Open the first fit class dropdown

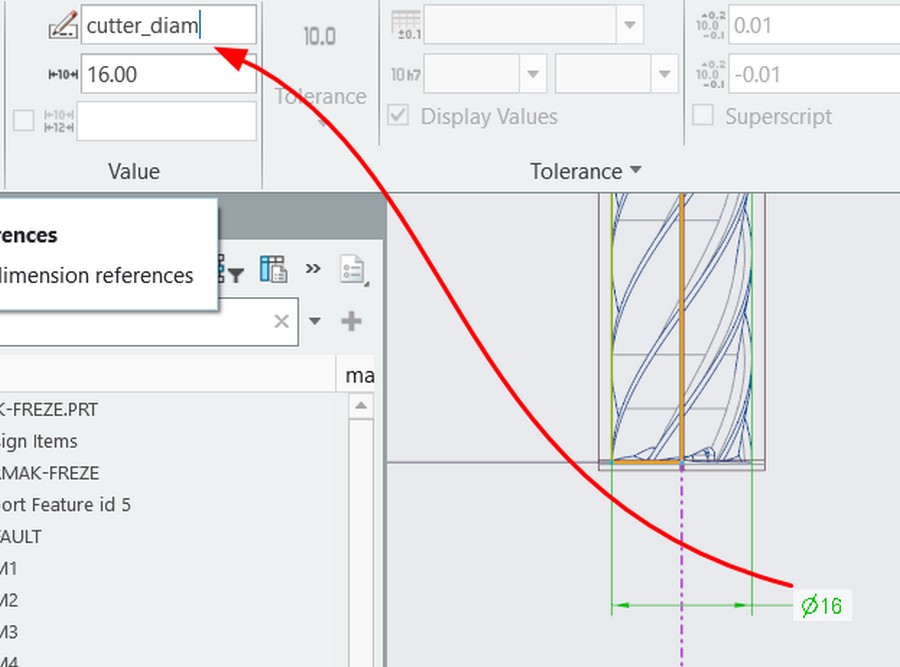pyautogui.click(x=533, y=74)
